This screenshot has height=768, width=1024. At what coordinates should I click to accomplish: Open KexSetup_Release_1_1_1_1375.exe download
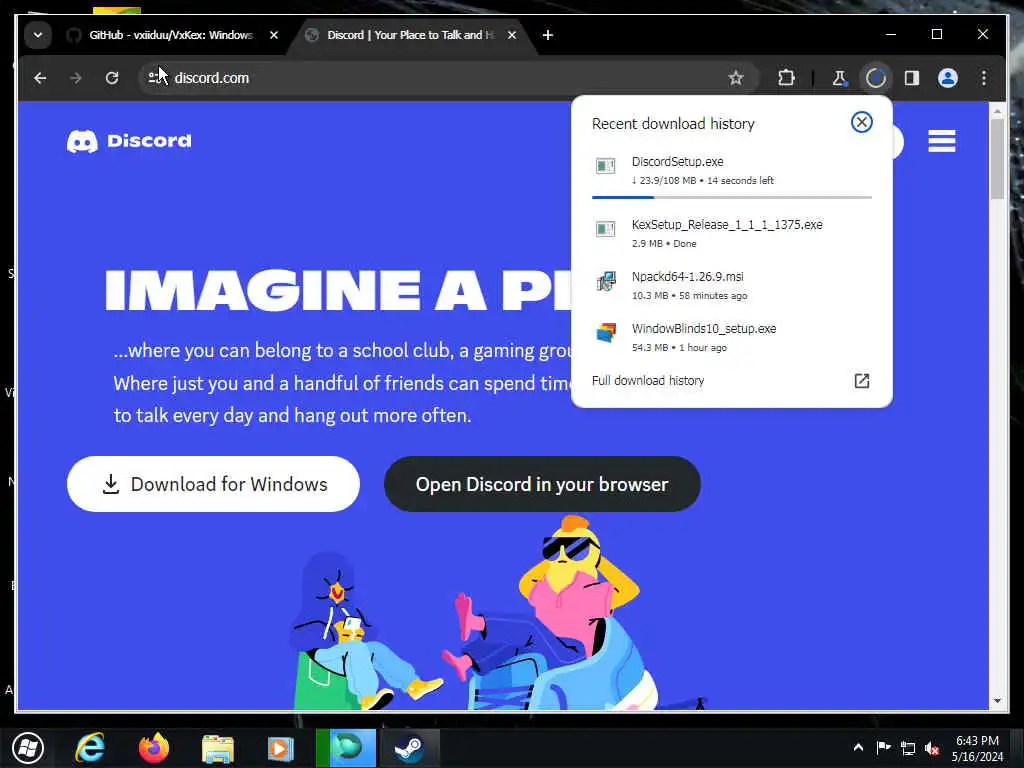click(x=731, y=233)
